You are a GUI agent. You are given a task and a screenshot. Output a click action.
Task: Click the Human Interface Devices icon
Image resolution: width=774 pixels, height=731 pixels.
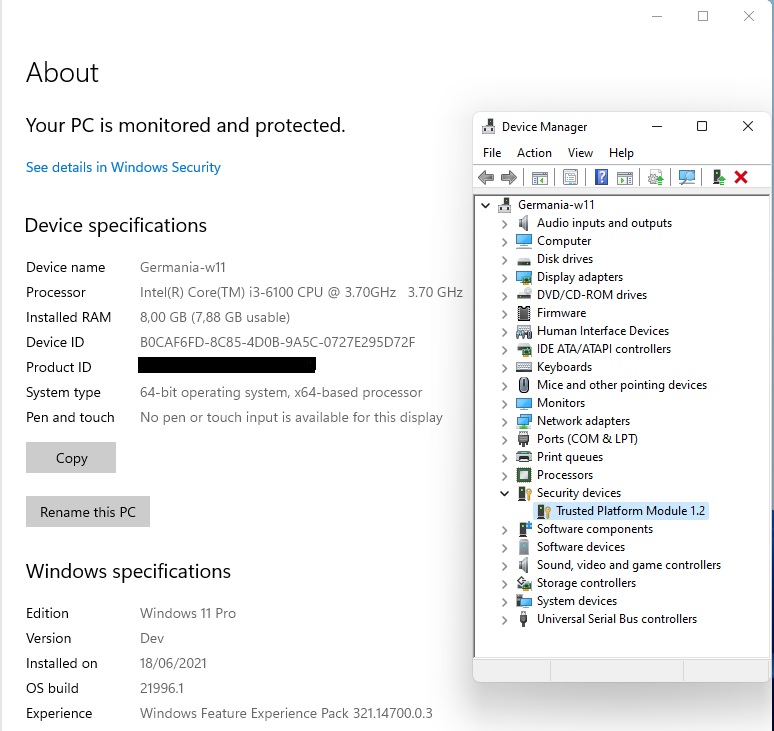(x=524, y=331)
